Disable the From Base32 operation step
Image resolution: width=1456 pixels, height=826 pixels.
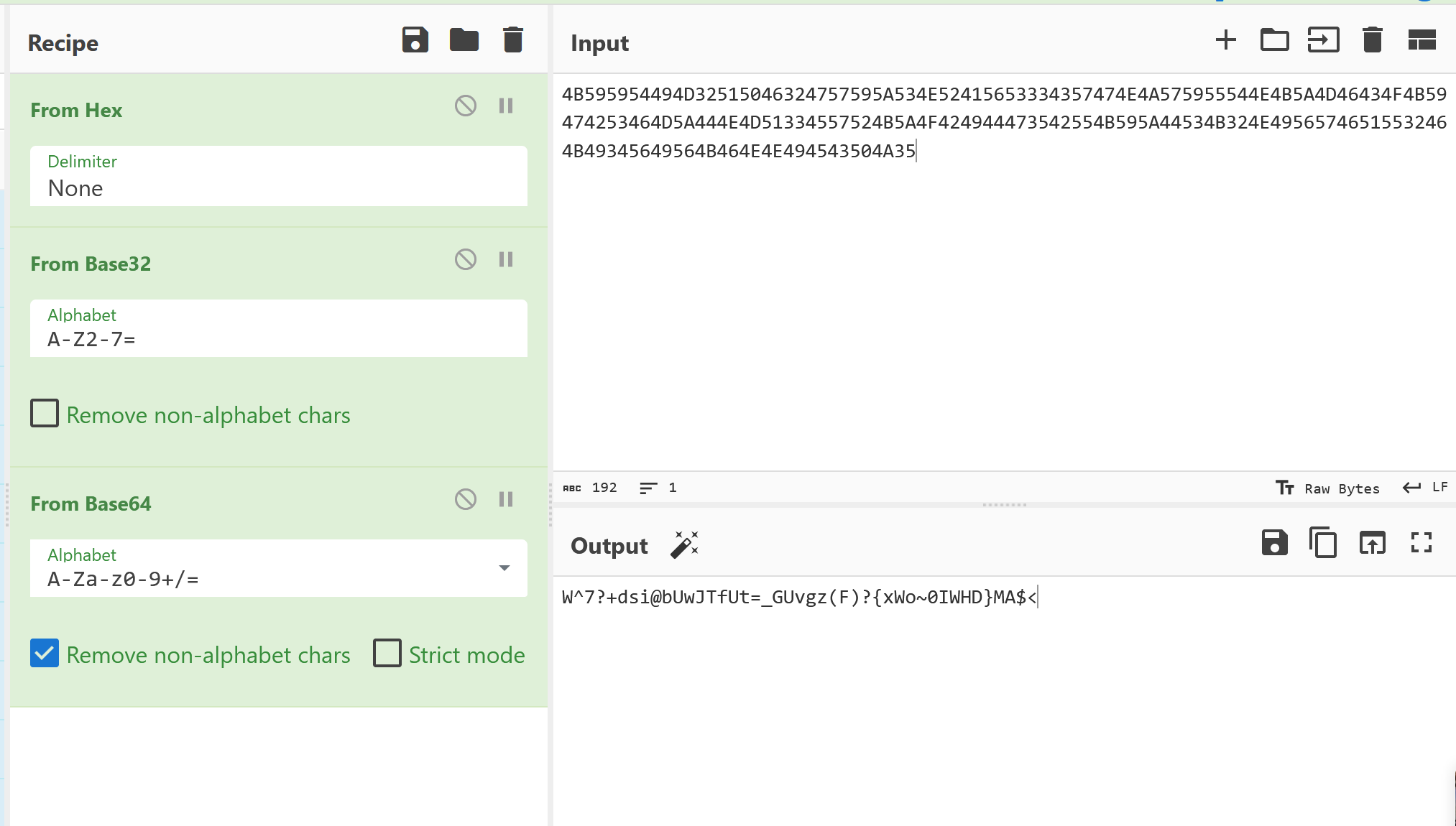pyautogui.click(x=466, y=259)
